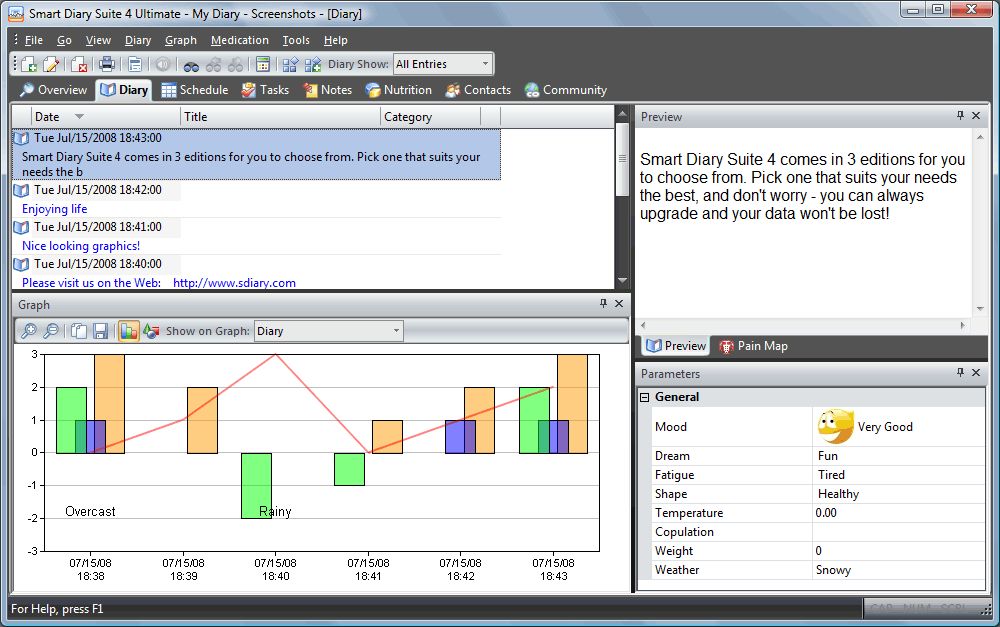The height and width of the screenshot is (627, 1000).
Task: Click the calculator icon in toolbar
Action: [263, 64]
